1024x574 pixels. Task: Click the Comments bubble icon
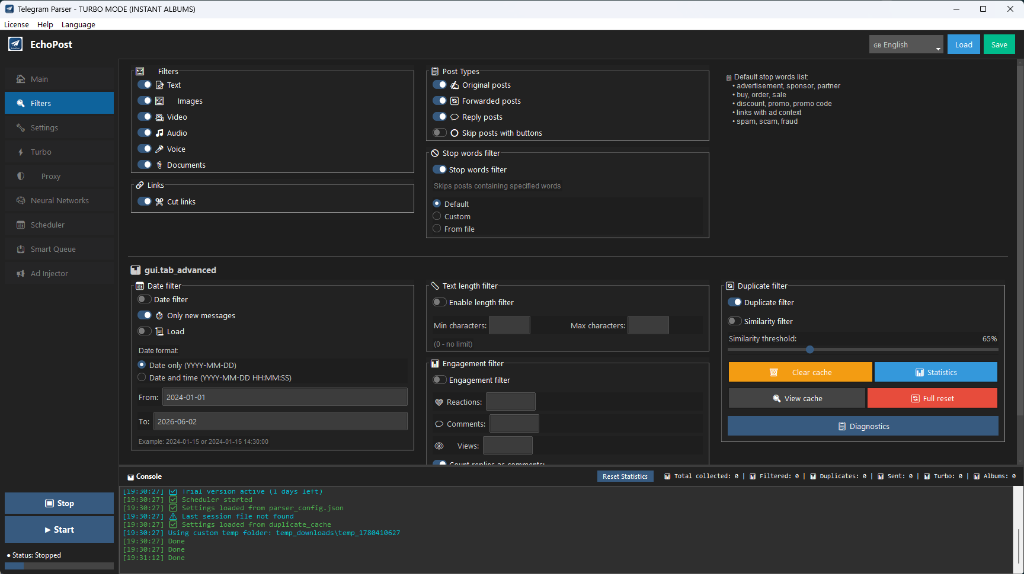pos(439,424)
